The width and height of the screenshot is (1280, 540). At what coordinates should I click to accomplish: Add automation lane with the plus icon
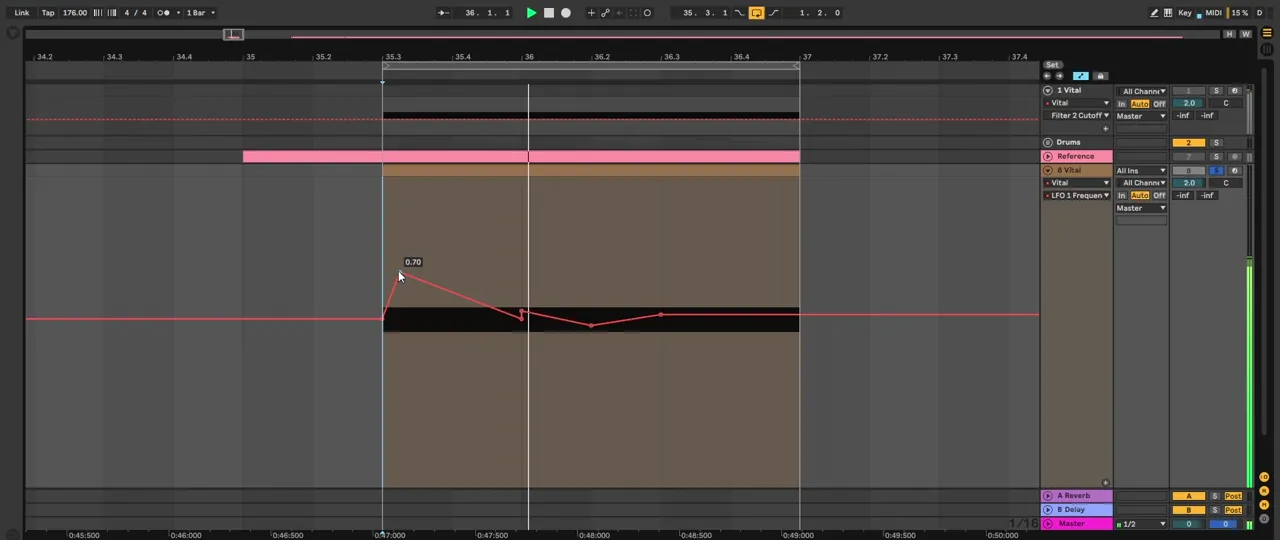(1105, 128)
